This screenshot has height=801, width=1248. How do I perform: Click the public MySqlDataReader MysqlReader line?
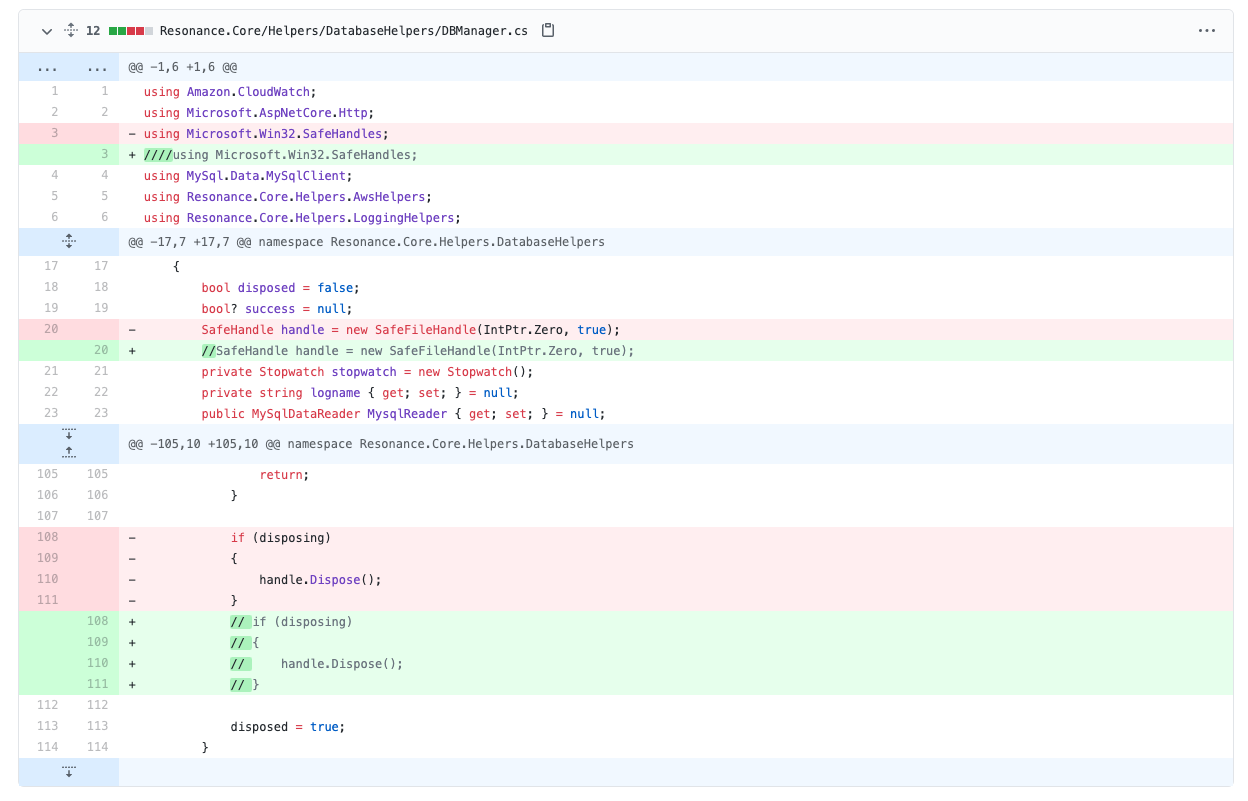pos(403,414)
